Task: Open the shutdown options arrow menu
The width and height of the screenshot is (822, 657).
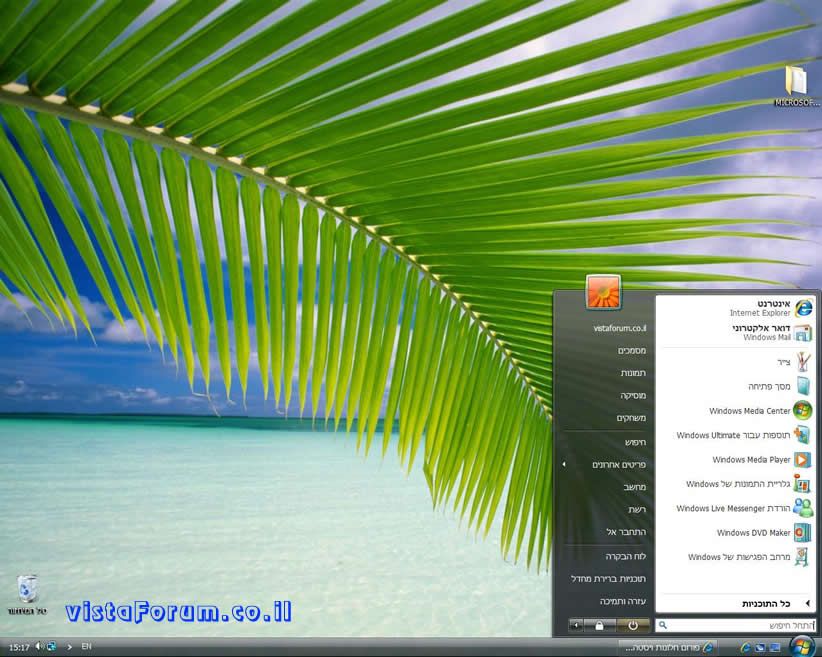Action: [577, 625]
